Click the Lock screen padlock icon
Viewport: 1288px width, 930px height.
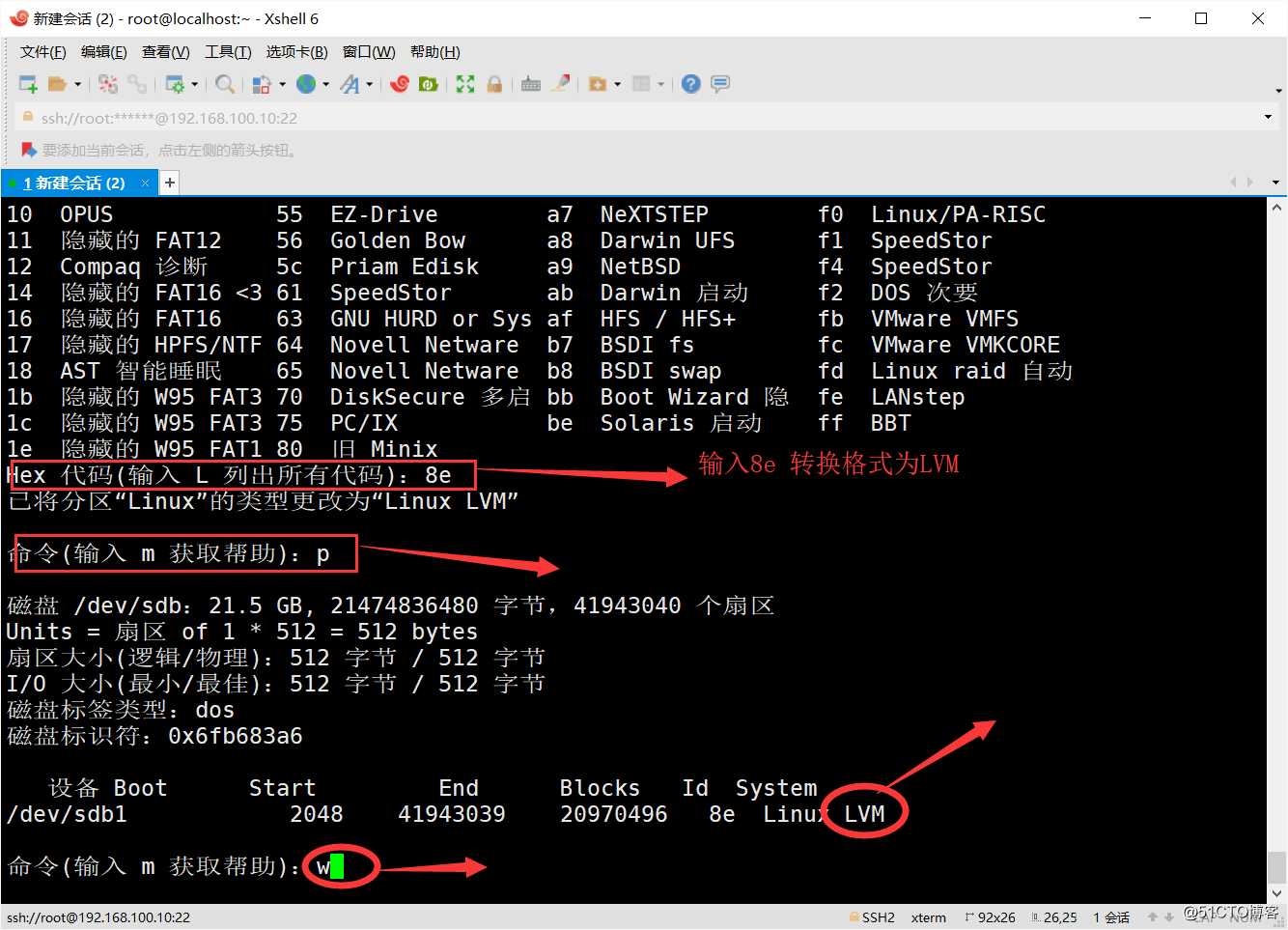coord(494,84)
